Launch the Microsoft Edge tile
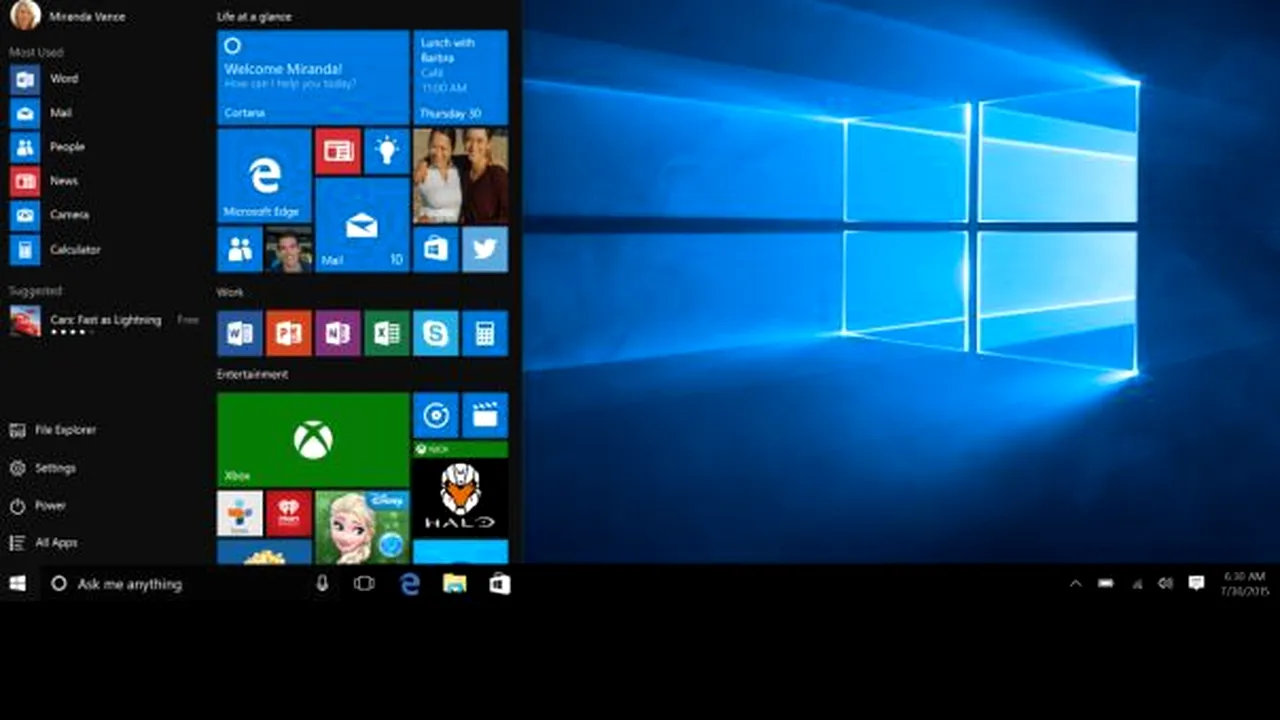Viewport: 1280px width, 720px height. point(264,175)
